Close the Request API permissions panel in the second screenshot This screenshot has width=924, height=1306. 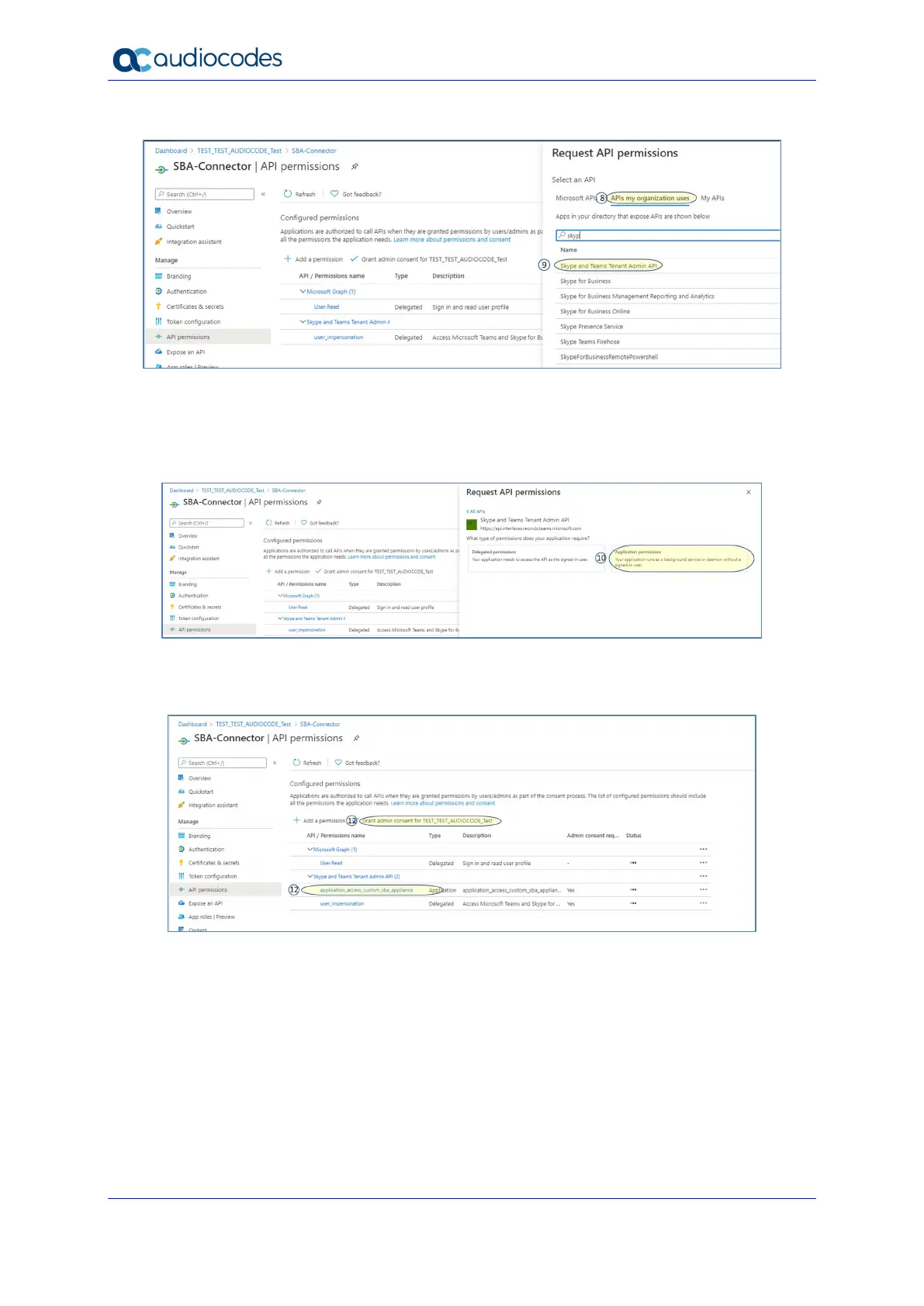tap(748, 492)
